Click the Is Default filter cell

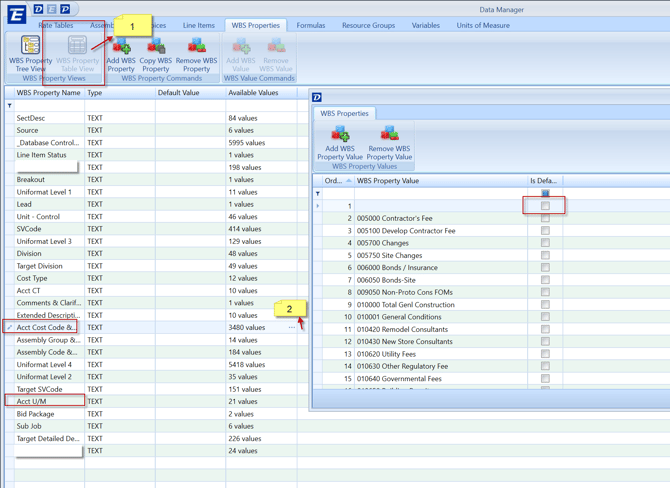[x=545, y=193]
